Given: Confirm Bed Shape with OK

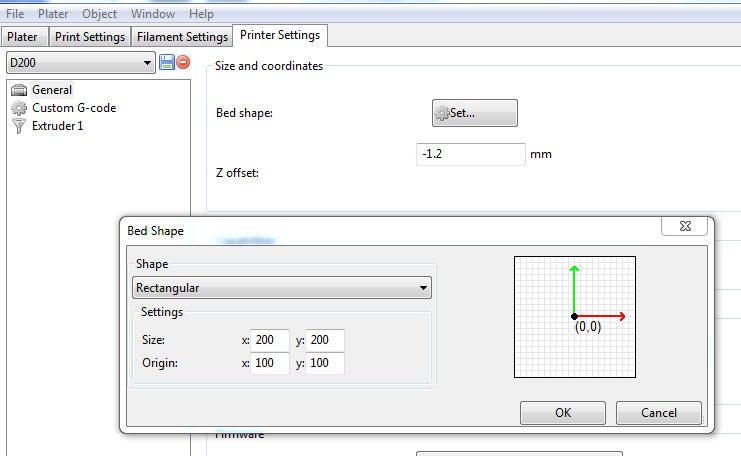Looking at the screenshot, I should coord(563,413).
